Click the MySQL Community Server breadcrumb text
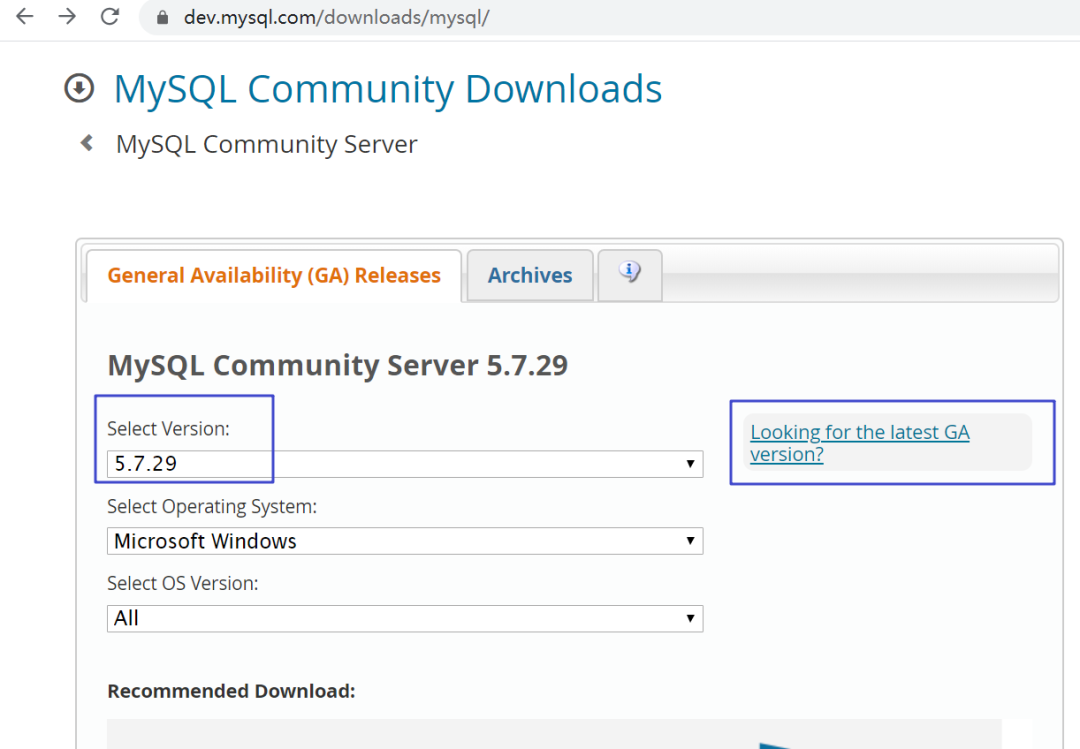This screenshot has width=1080, height=749. click(266, 144)
